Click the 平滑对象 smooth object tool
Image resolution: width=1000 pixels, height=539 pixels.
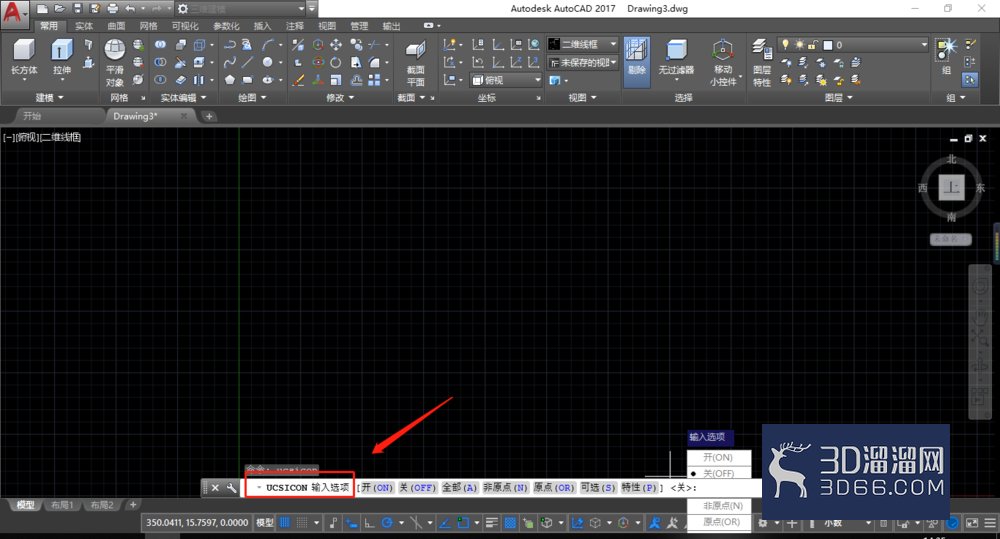(115, 63)
